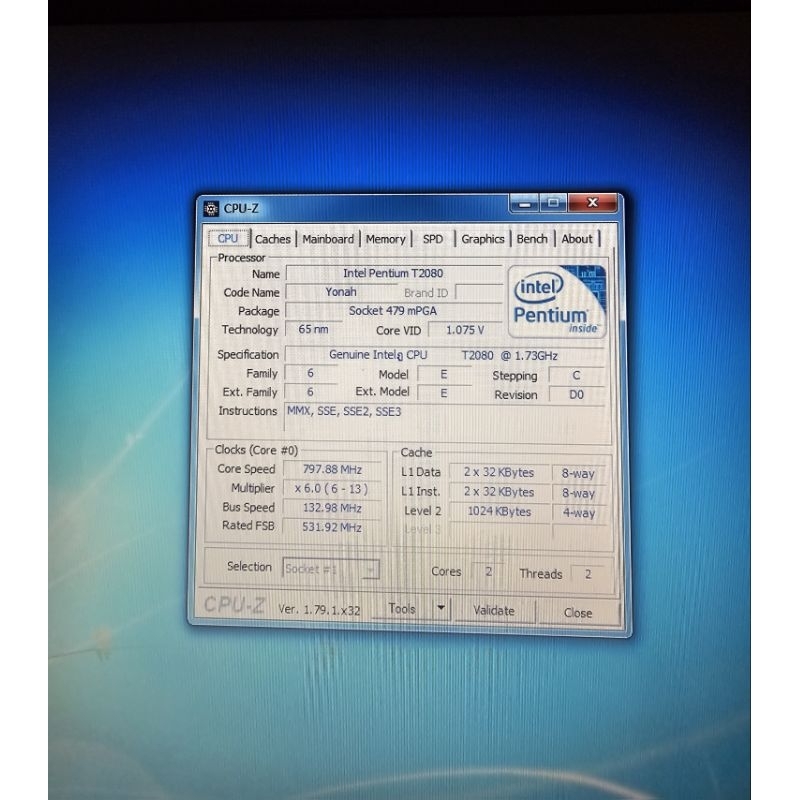Screen dimensions: 800x800
Task: Expand the Tools dropdown arrow
Action: [441, 608]
